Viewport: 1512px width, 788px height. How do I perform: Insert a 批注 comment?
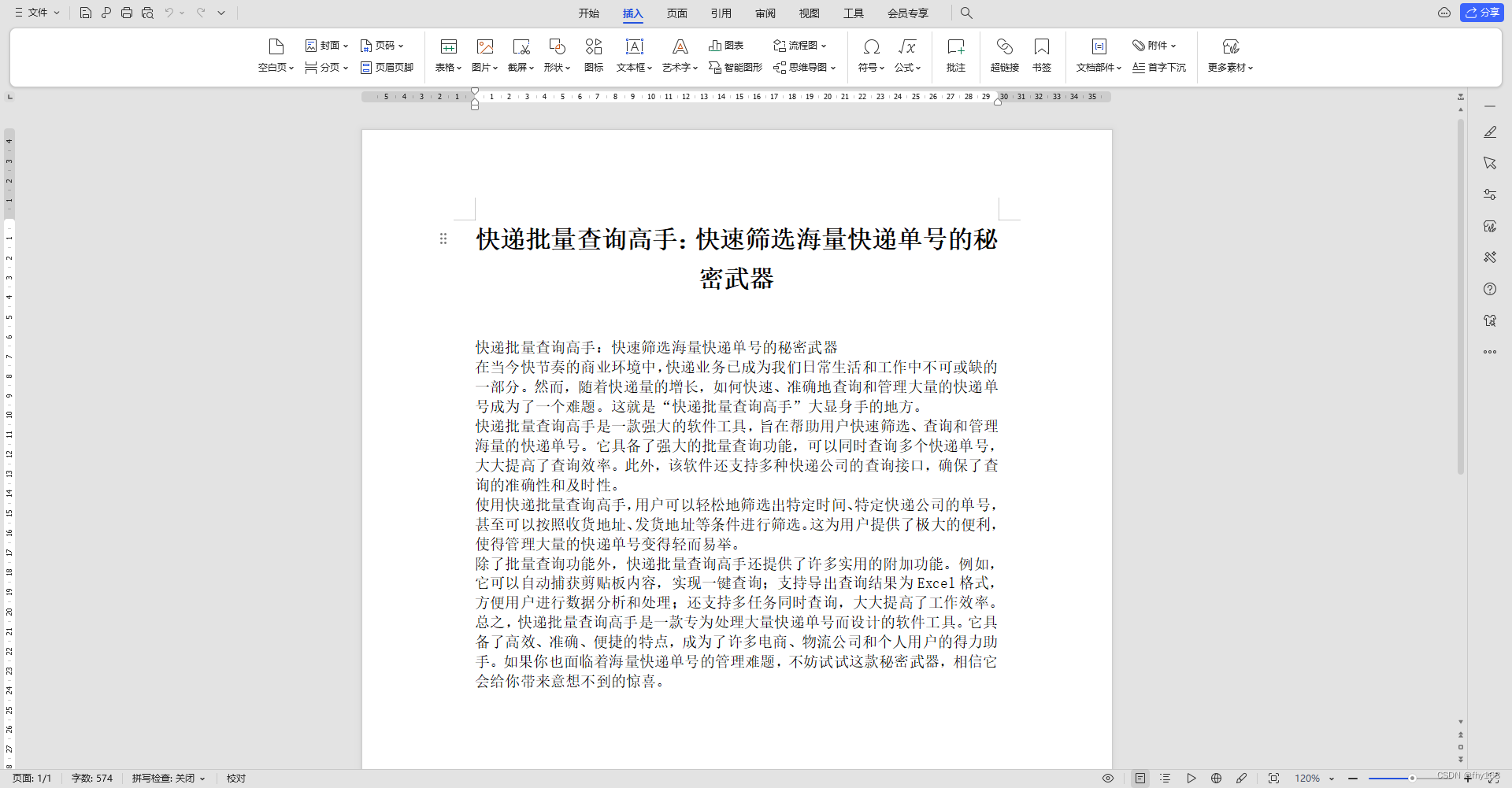(x=956, y=55)
